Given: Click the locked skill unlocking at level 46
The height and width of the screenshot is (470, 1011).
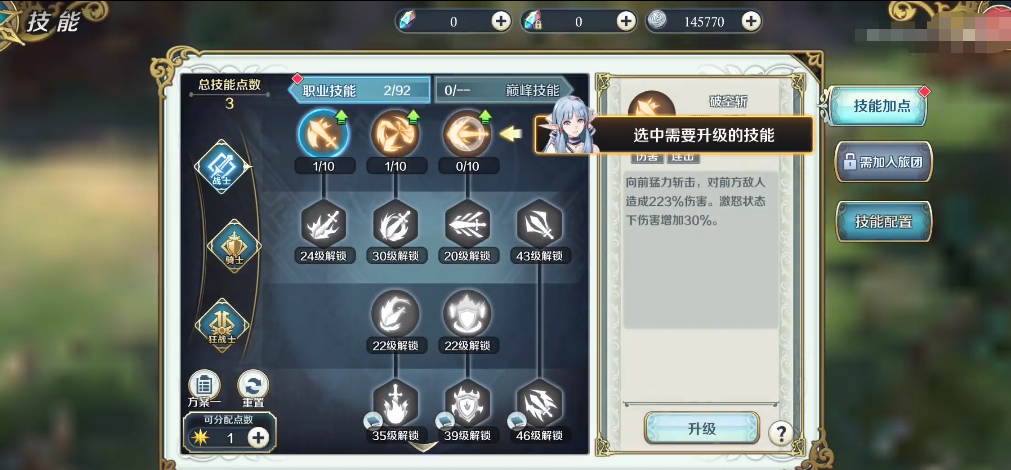Looking at the screenshot, I should tap(540, 404).
